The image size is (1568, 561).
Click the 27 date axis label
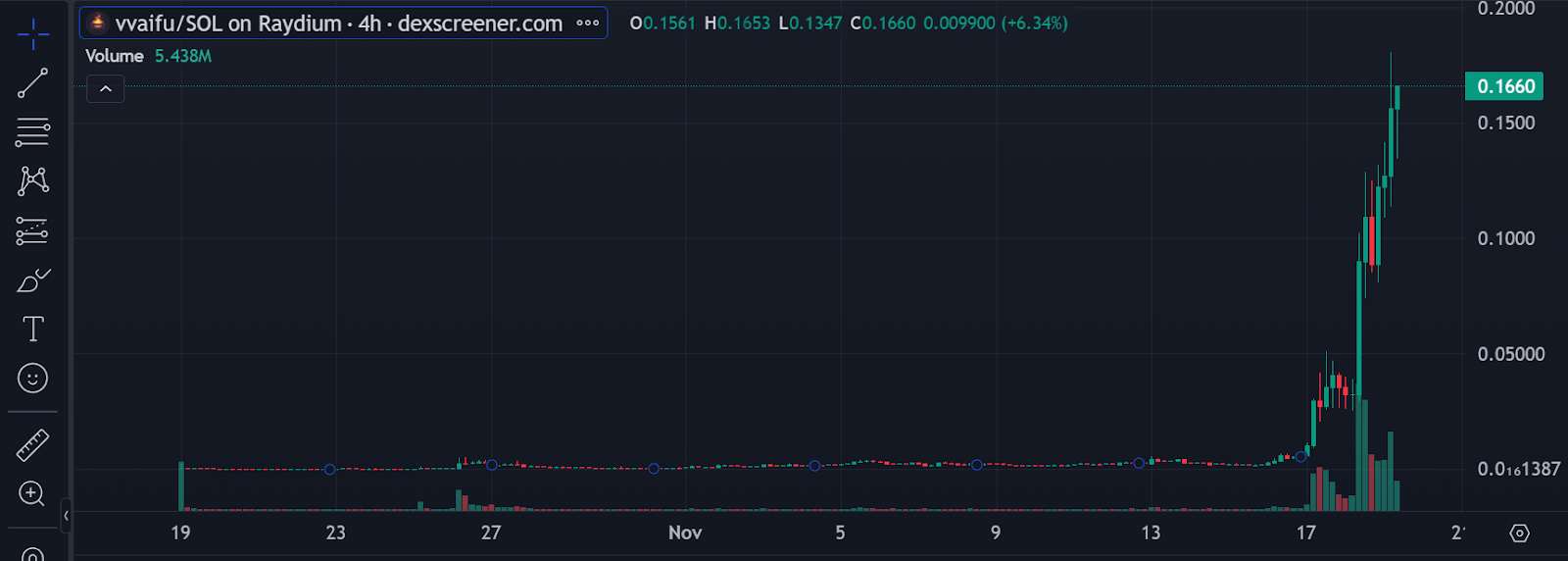tap(491, 533)
